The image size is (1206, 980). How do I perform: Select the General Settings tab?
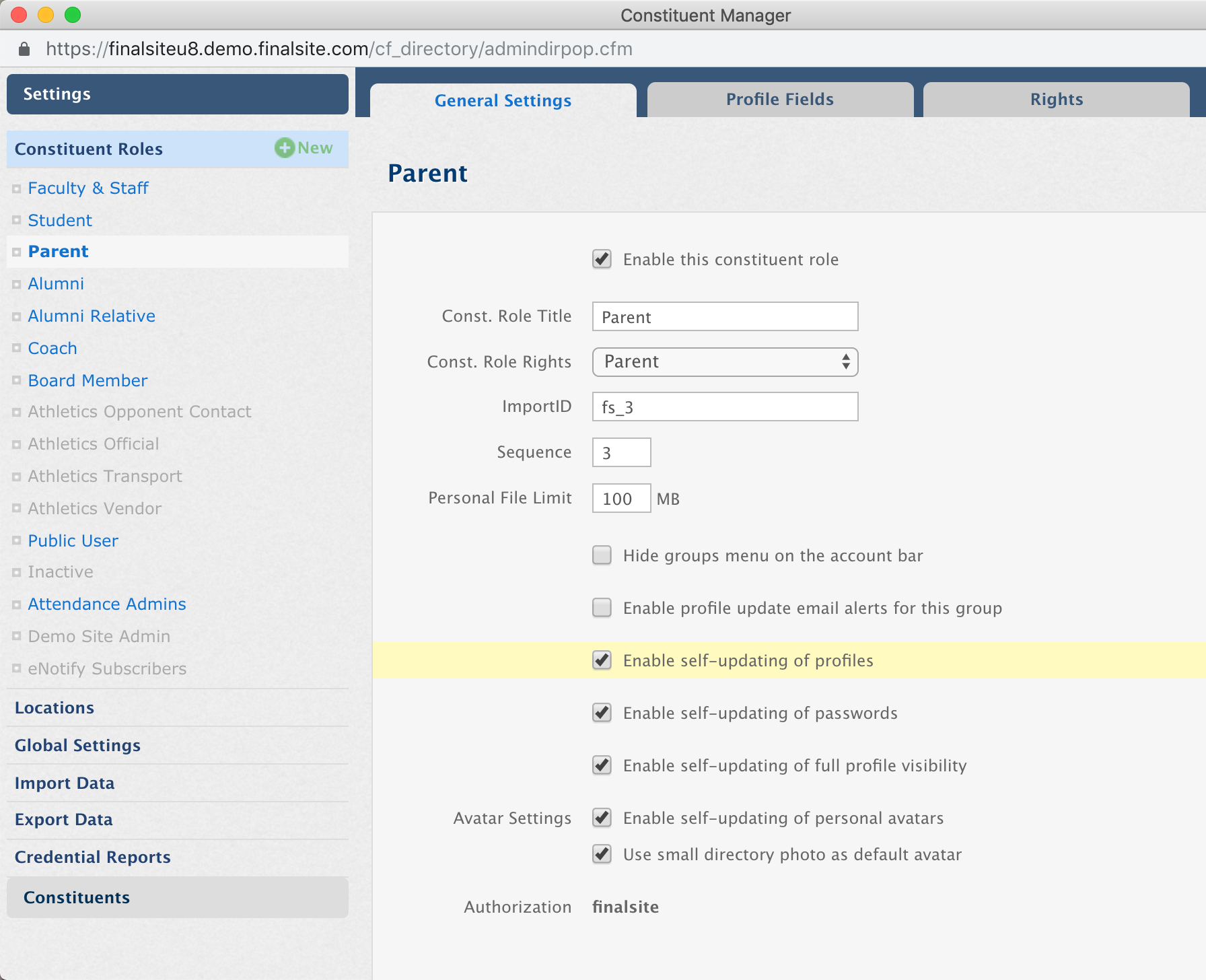pos(503,100)
